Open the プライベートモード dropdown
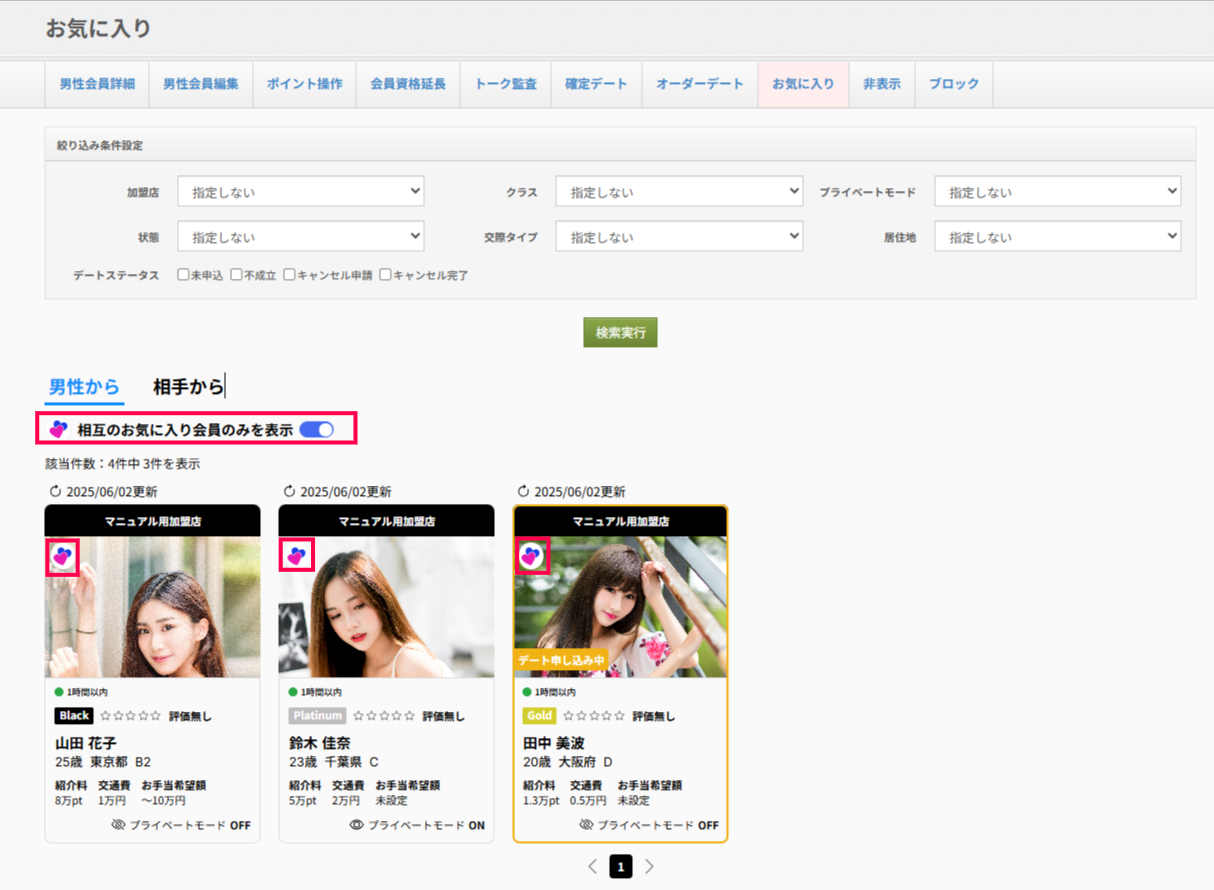The image size is (1214, 890). tap(1058, 191)
